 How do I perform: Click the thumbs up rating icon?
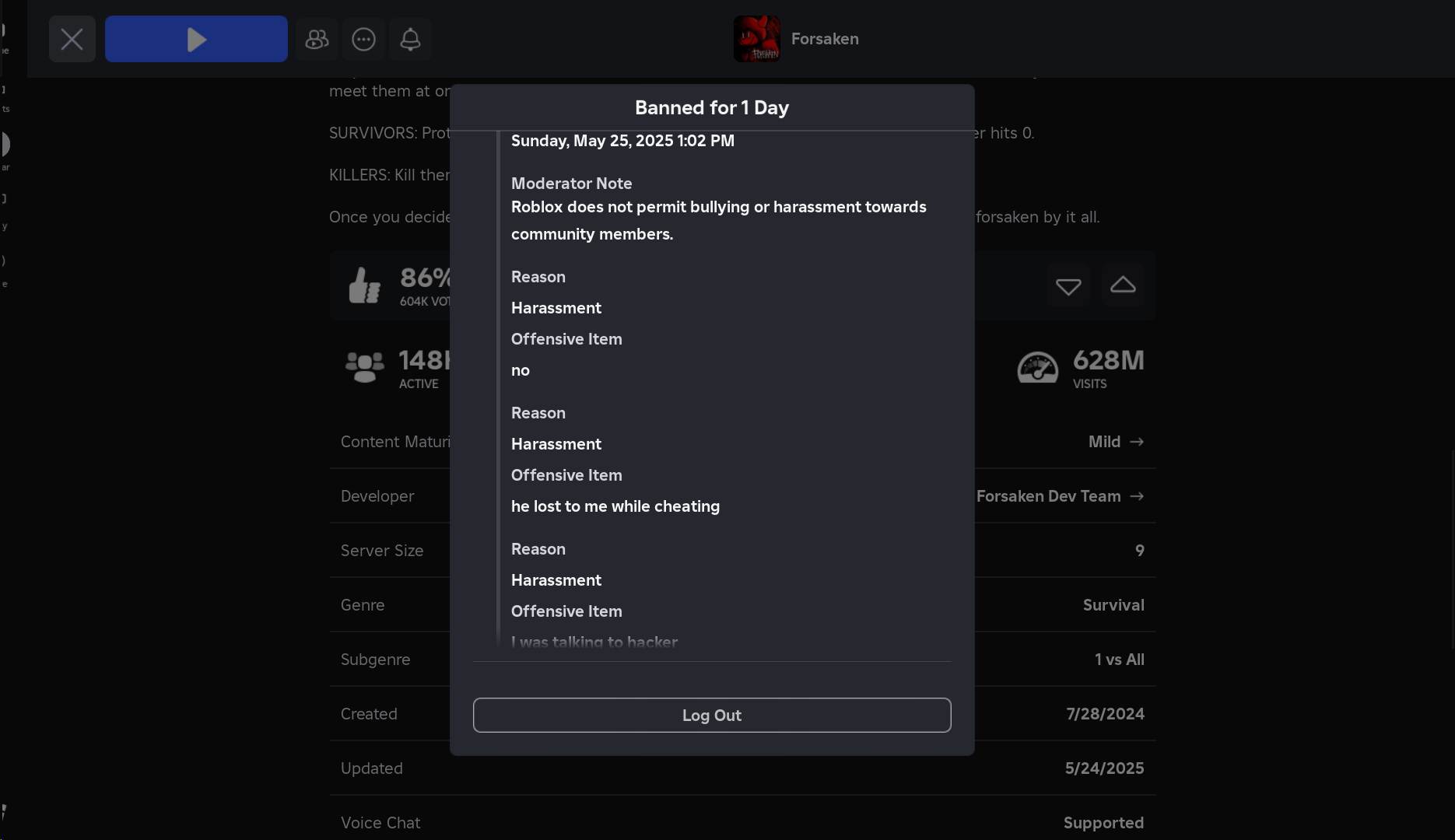click(x=364, y=285)
